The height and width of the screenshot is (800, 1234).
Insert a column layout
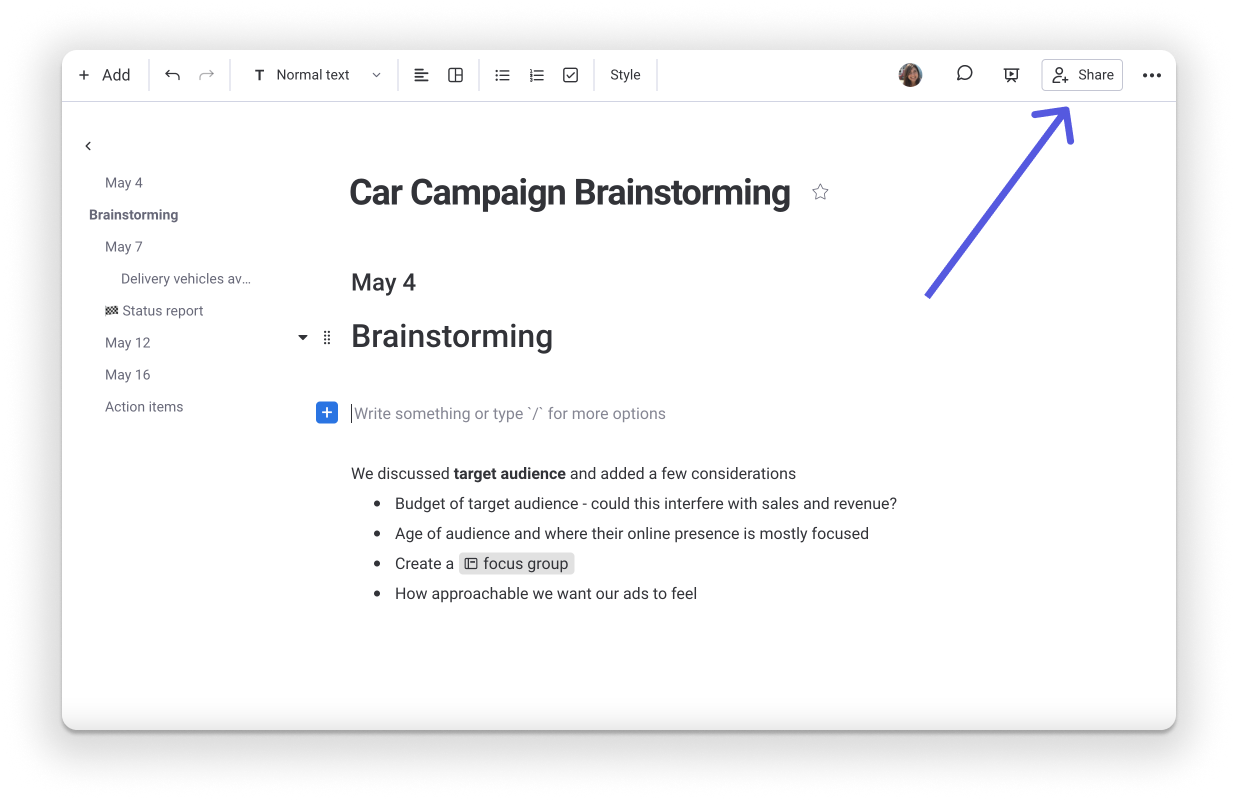[x=455, y=74]
